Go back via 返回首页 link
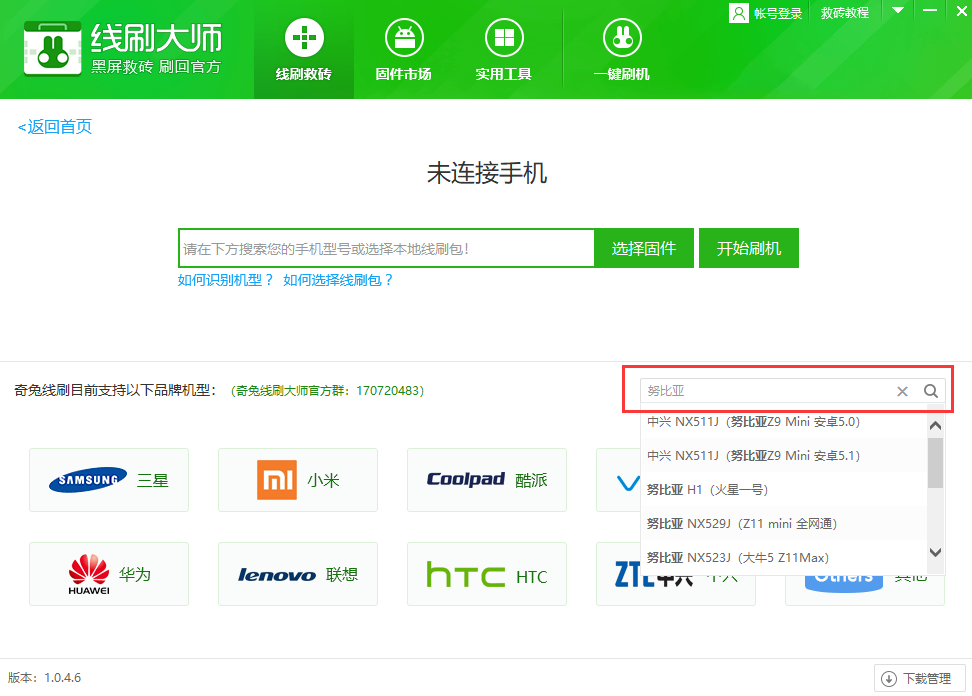 (x=55, y=126)
